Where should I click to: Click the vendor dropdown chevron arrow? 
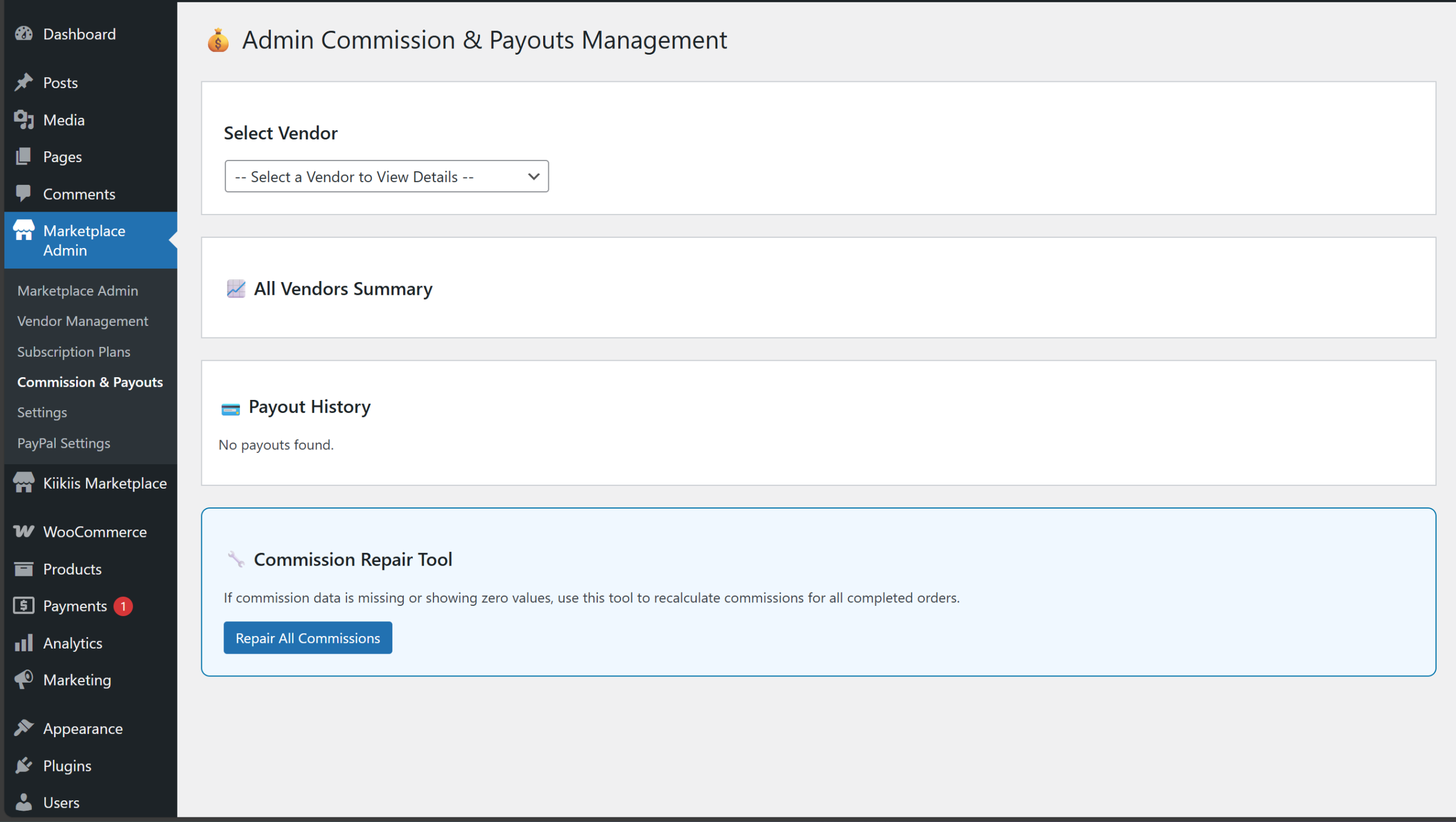click(x=533, y=176)
